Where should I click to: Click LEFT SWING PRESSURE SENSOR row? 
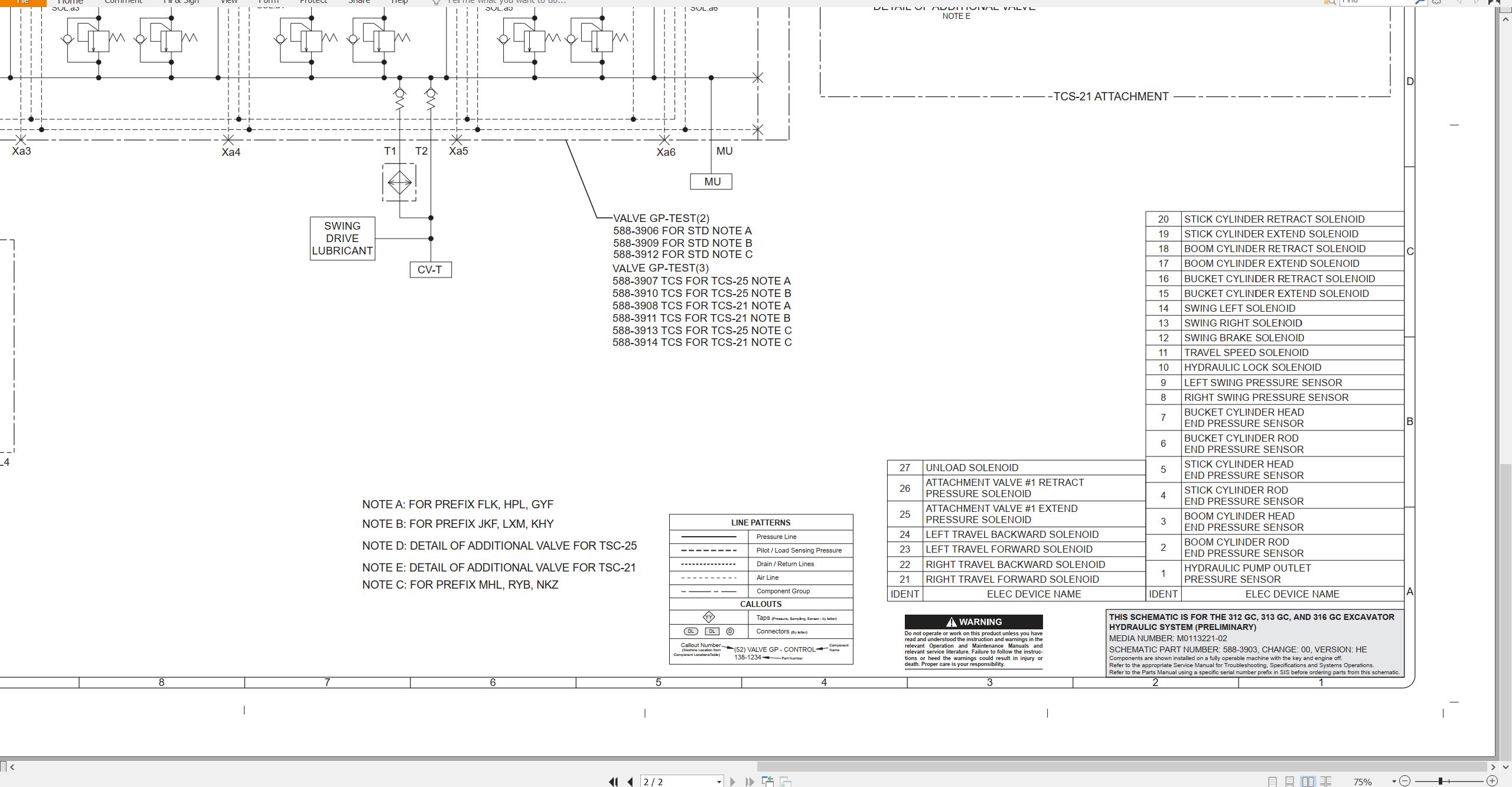1275,383
